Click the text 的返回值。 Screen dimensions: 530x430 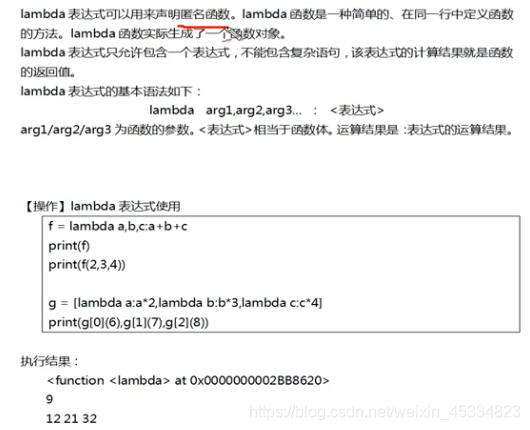[48, 72]
